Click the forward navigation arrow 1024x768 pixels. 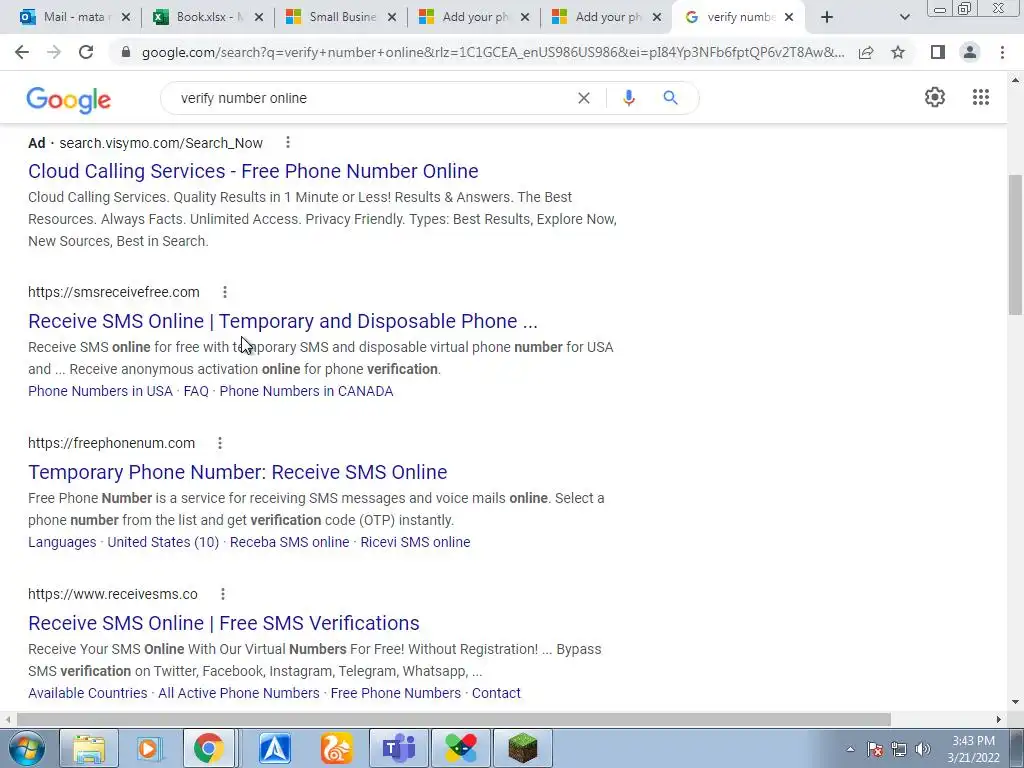click(x=54, y=52)
